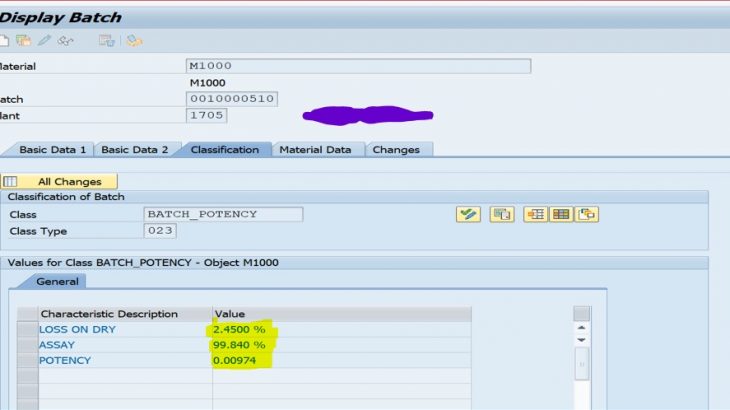Click the glasses Display icon in toolbar

[66, 40]
